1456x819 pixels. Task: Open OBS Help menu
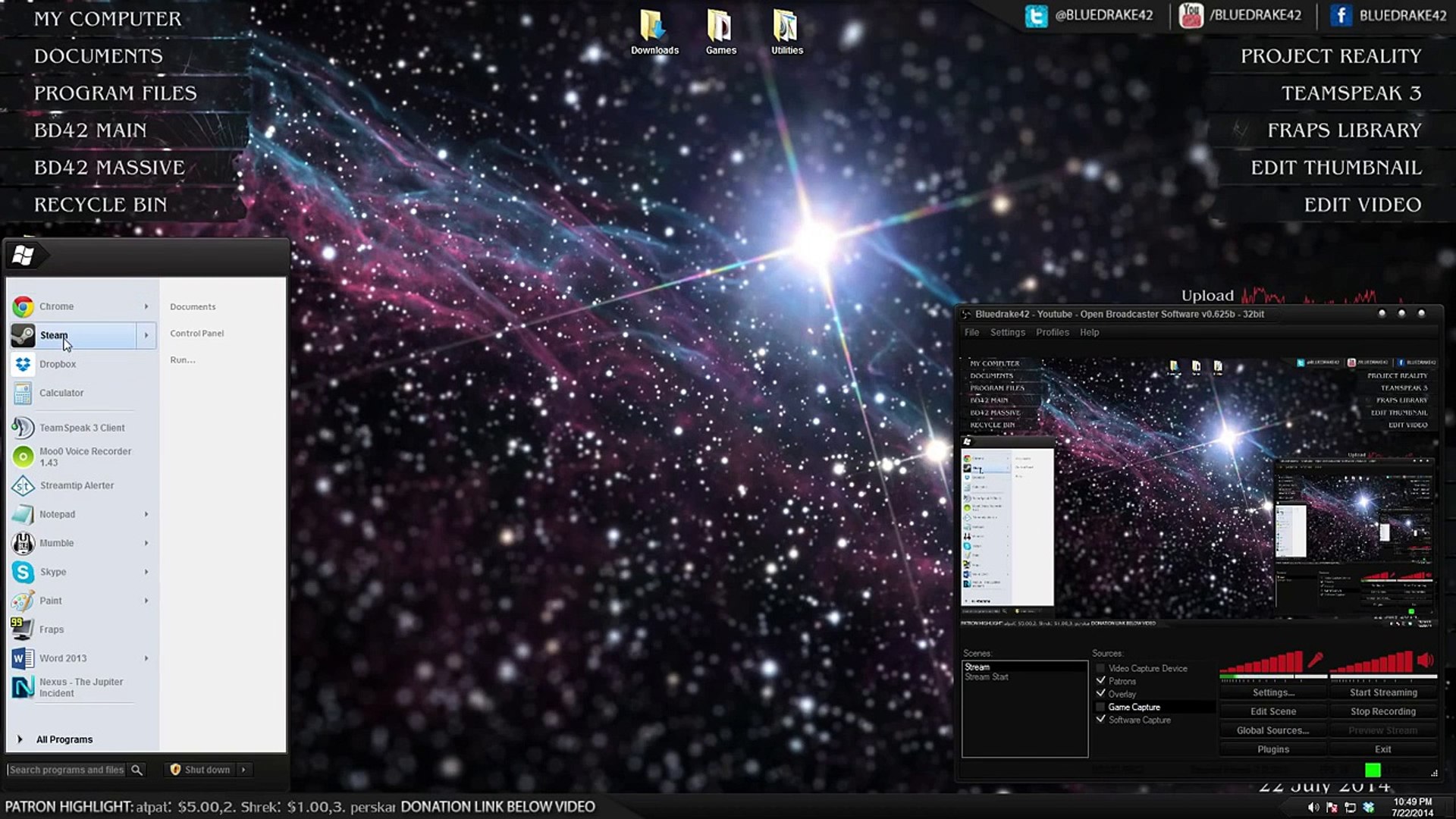coord(1089,332)
